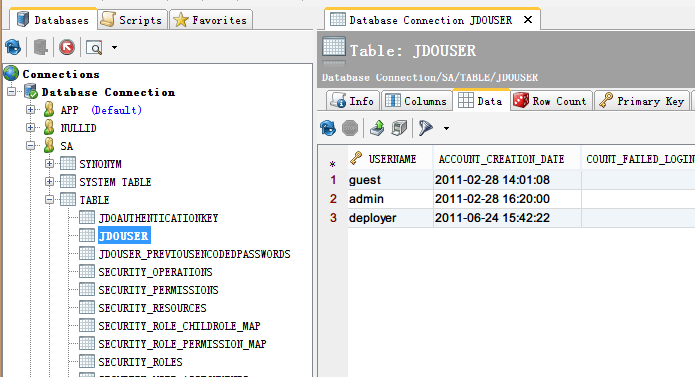This screenshot has height=377, width=695.
Task: Switch to the Databases tab
Action: click(x=53, y=20)
